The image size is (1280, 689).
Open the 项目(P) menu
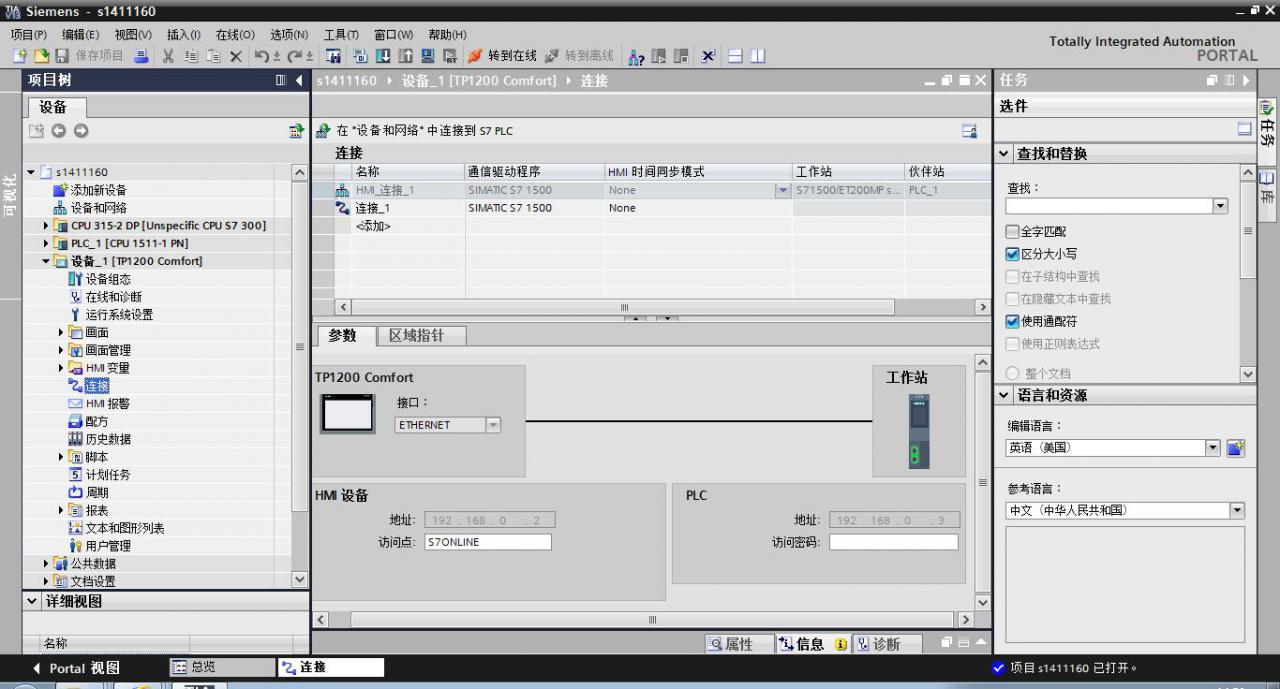pos(28,34)
